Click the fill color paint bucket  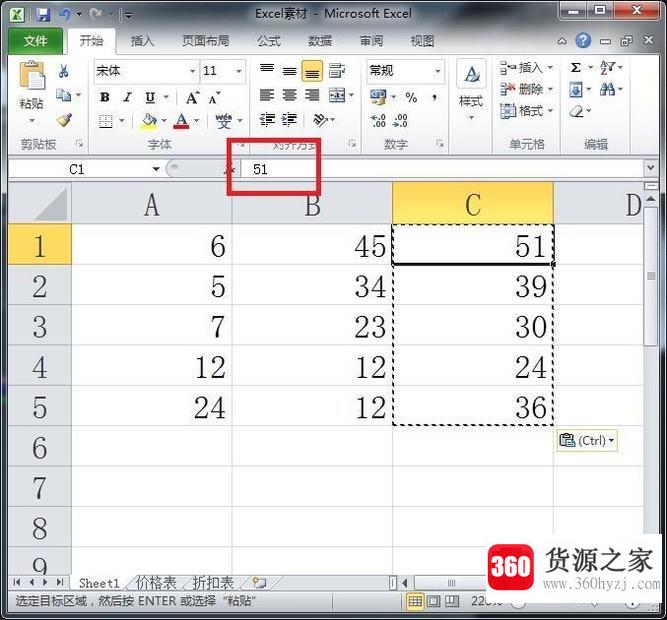[149, 121]
